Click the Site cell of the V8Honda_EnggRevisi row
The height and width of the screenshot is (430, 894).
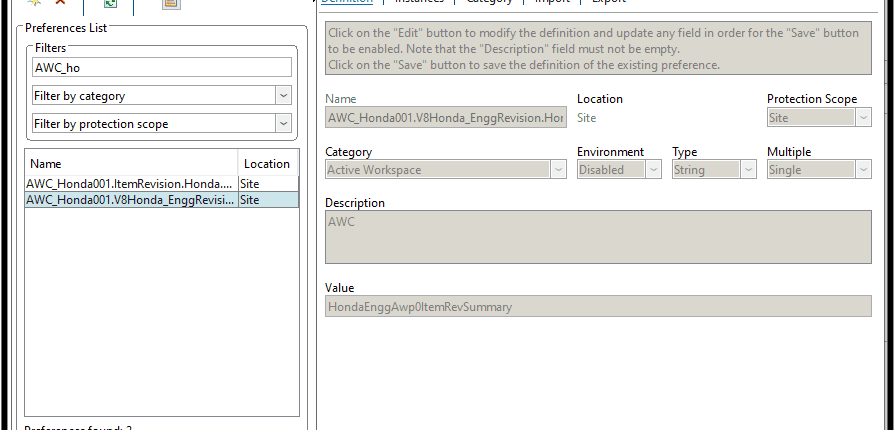pos(269,200)
